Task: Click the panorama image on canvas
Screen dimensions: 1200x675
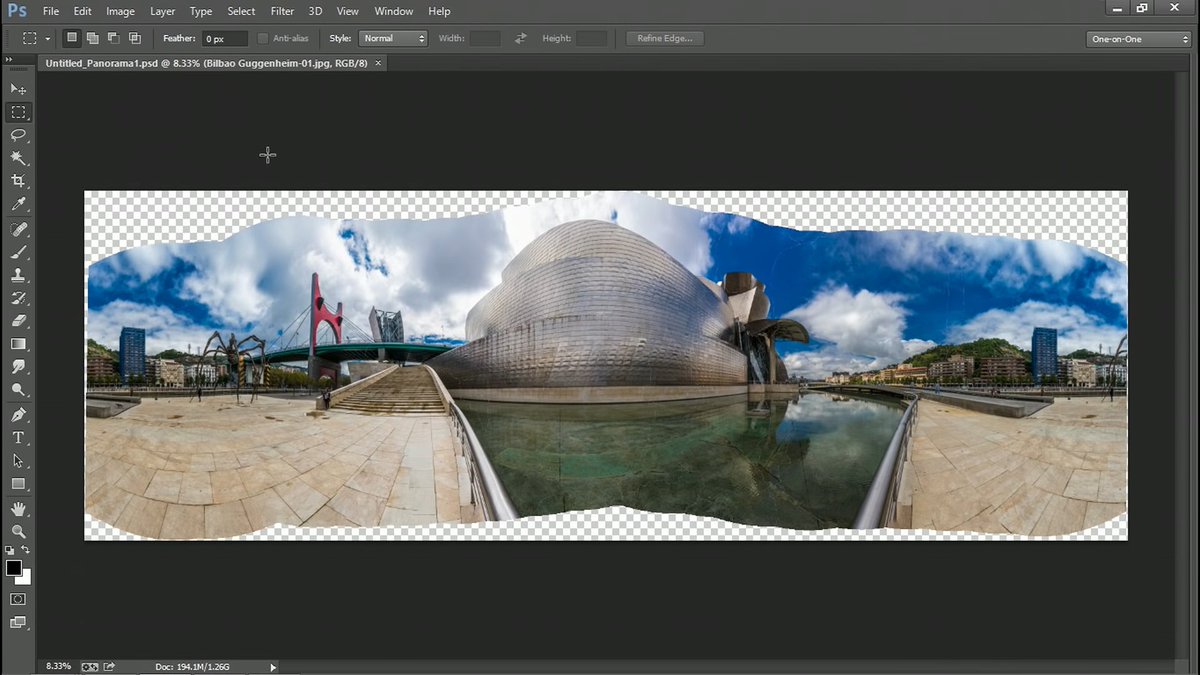Action: pyautogui.click(x=606, y=365)
